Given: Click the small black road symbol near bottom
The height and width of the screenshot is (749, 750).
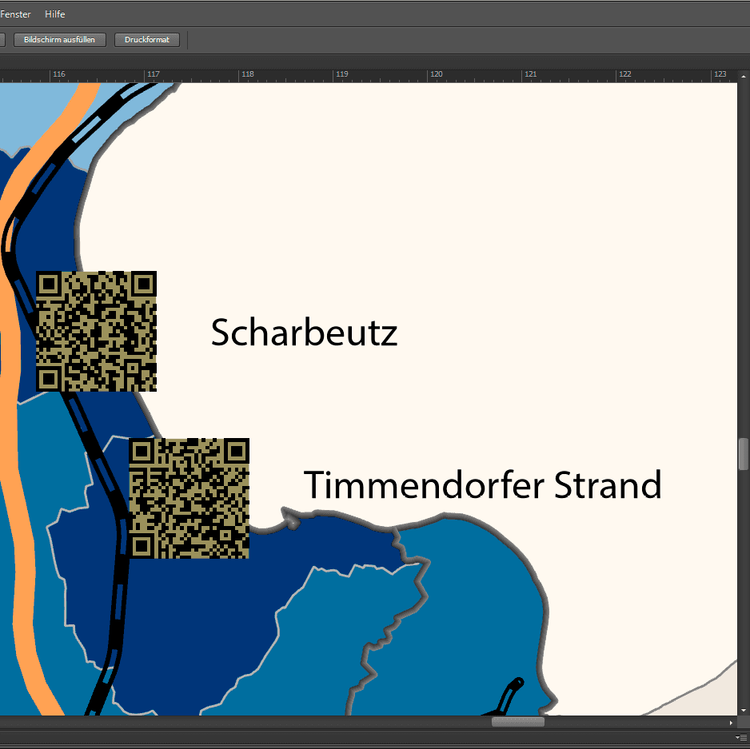Looking at the screenshot, I should click(508, 696).
